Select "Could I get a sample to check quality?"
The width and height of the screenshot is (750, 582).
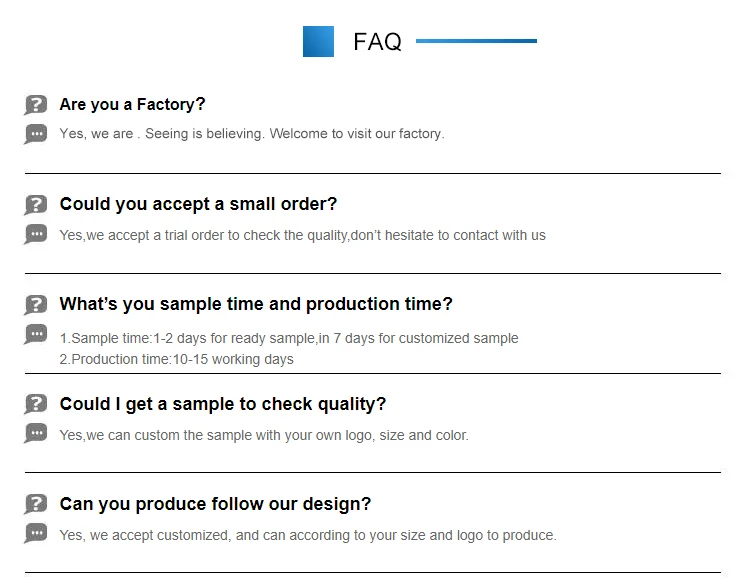pyautogui.click(x=222, y=404)
